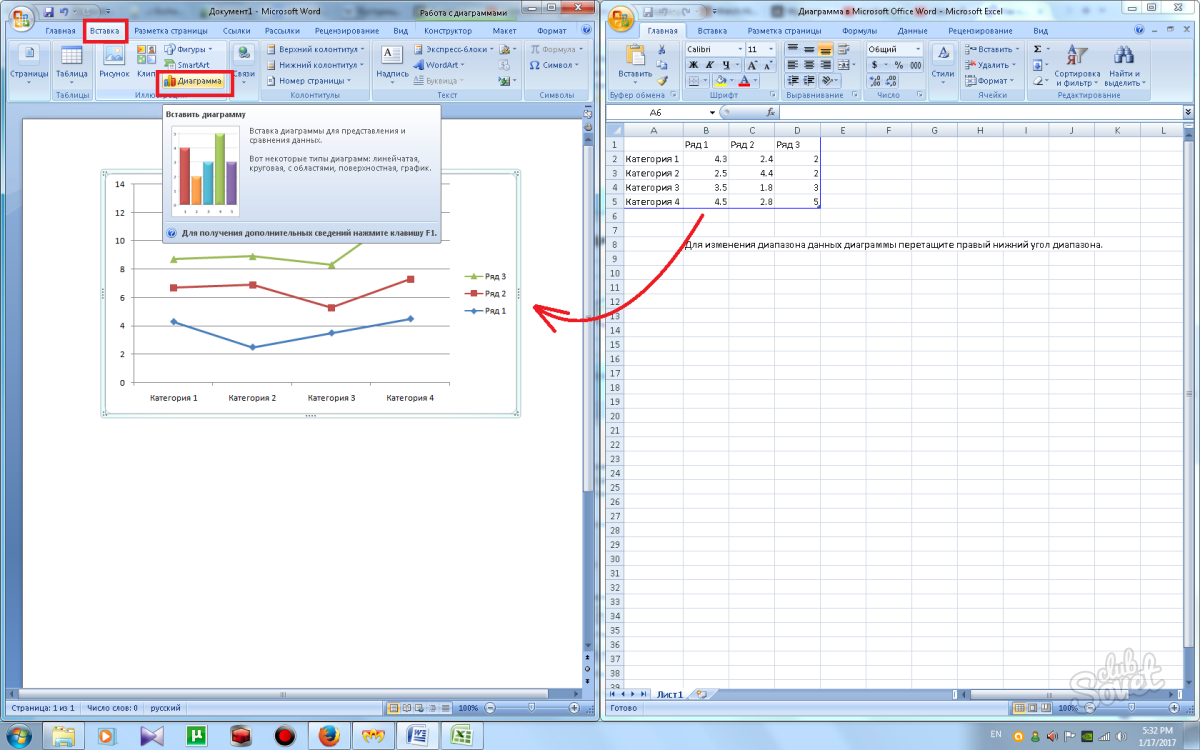Screen dimensions: 1200x750
Task: Click the Ряд 2 legend entry in chart
Action: tap(487, 294)
